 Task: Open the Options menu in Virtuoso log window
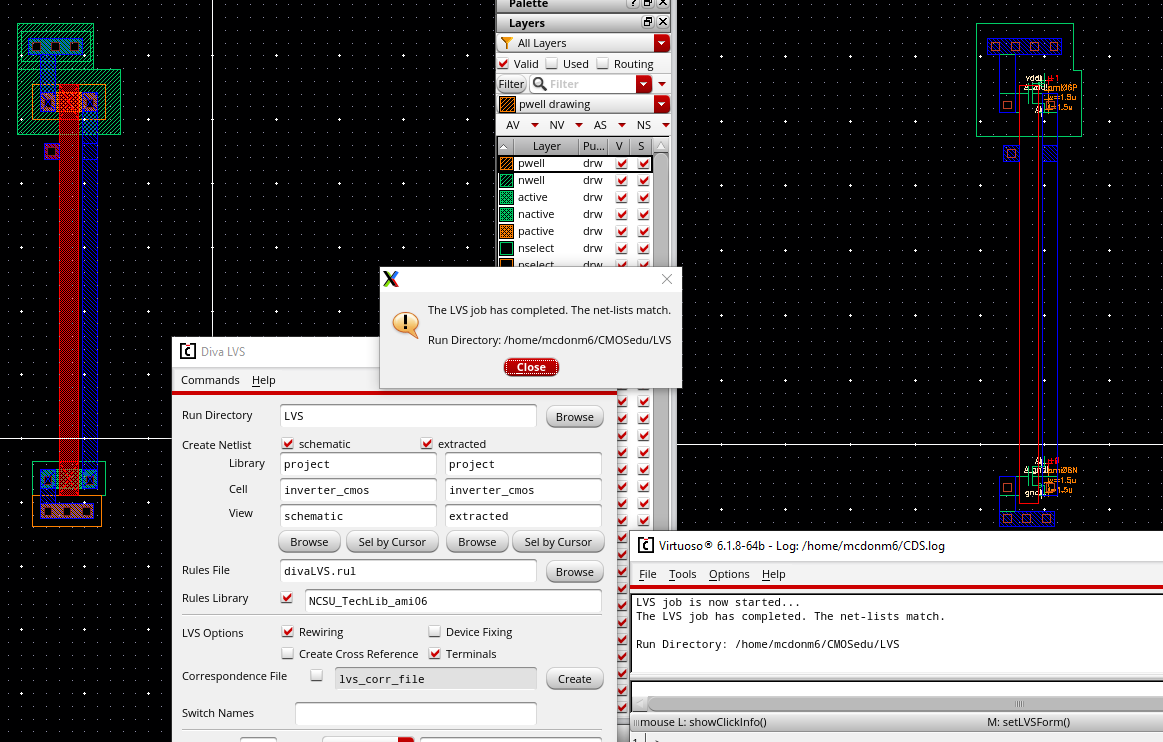[729, 574]
